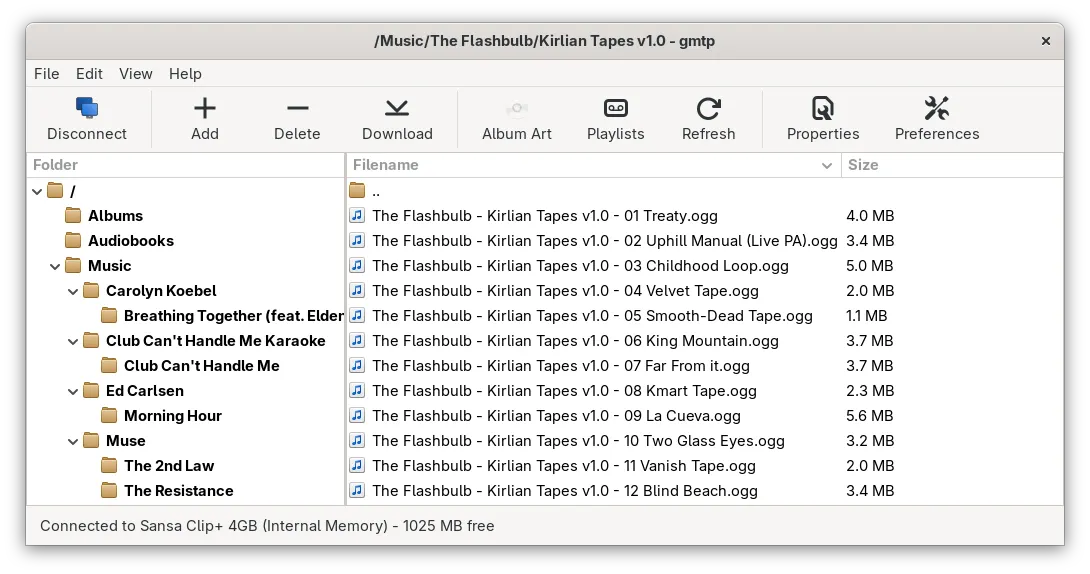
Task: Select The Resistance folder label
Action: click(x=179, y=491)
